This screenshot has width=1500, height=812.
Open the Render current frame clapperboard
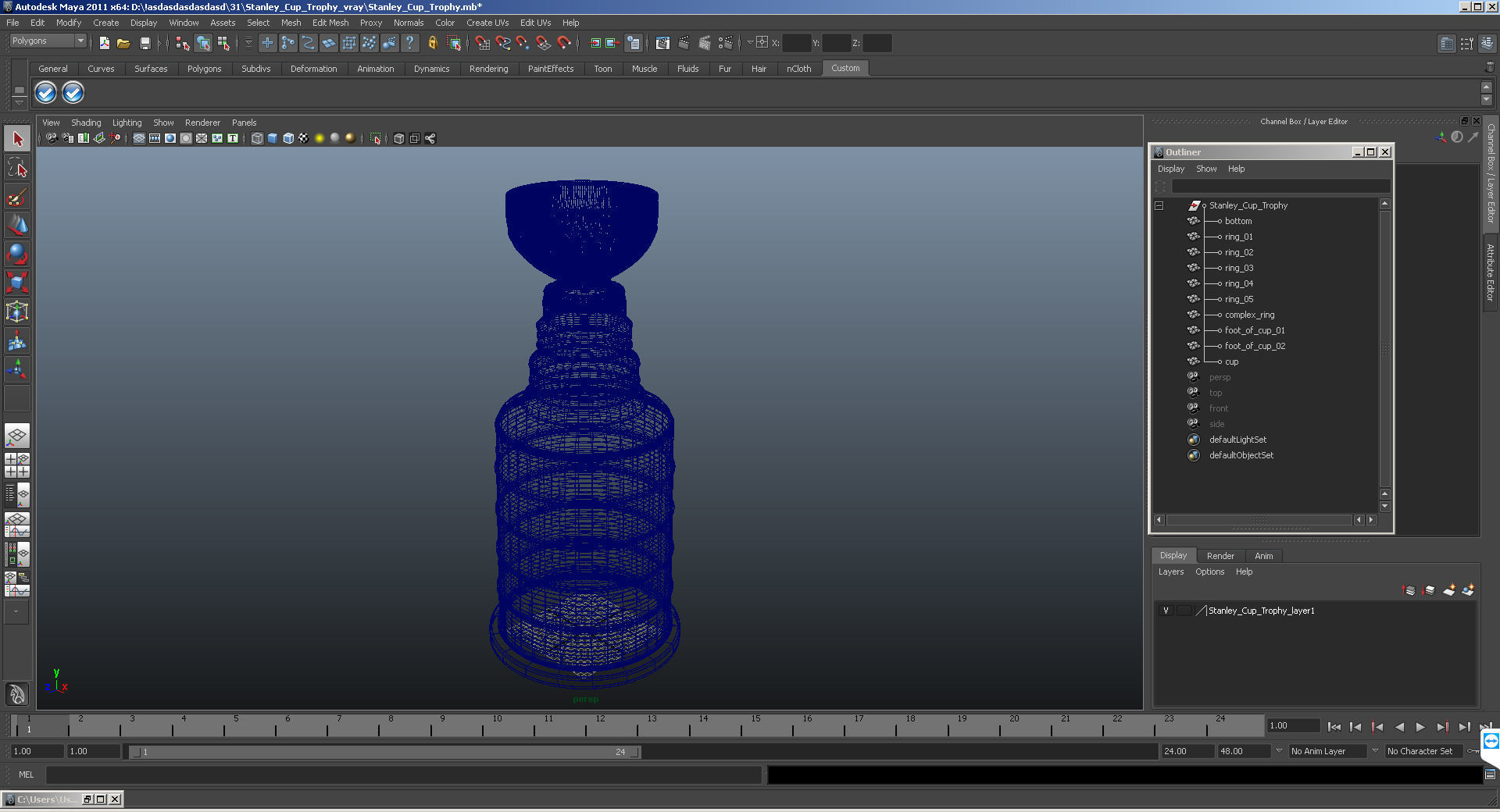pos(684,43)
